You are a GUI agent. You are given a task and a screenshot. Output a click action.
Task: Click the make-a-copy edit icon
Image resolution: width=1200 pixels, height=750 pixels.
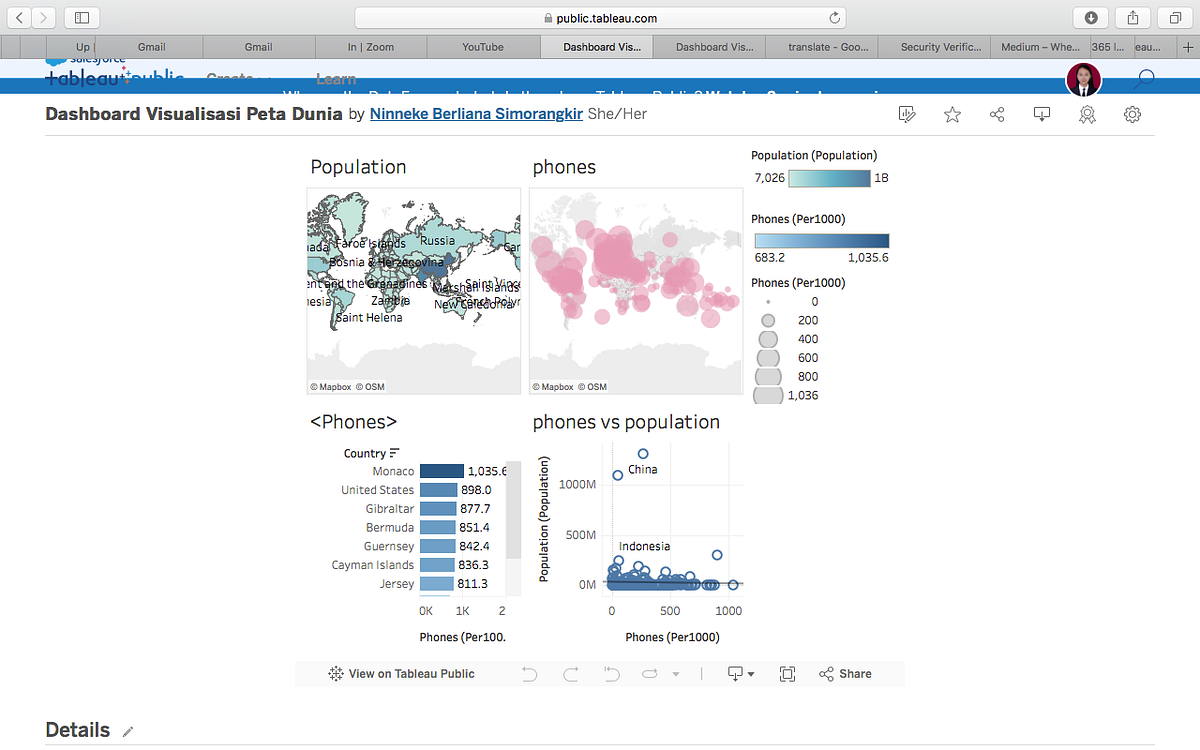click(x=907, y=114)
